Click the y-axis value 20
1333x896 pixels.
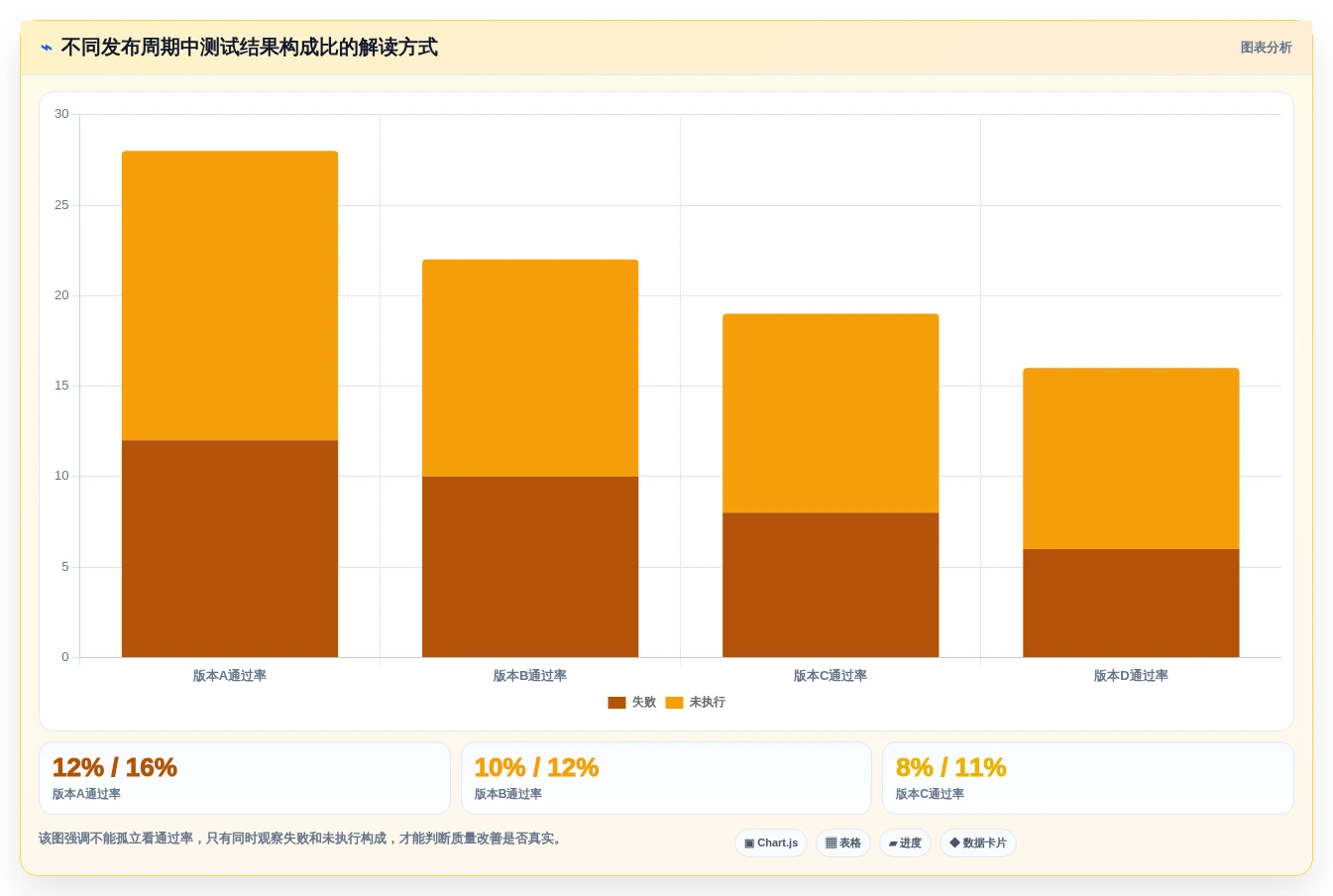click(x=61, y=295)
